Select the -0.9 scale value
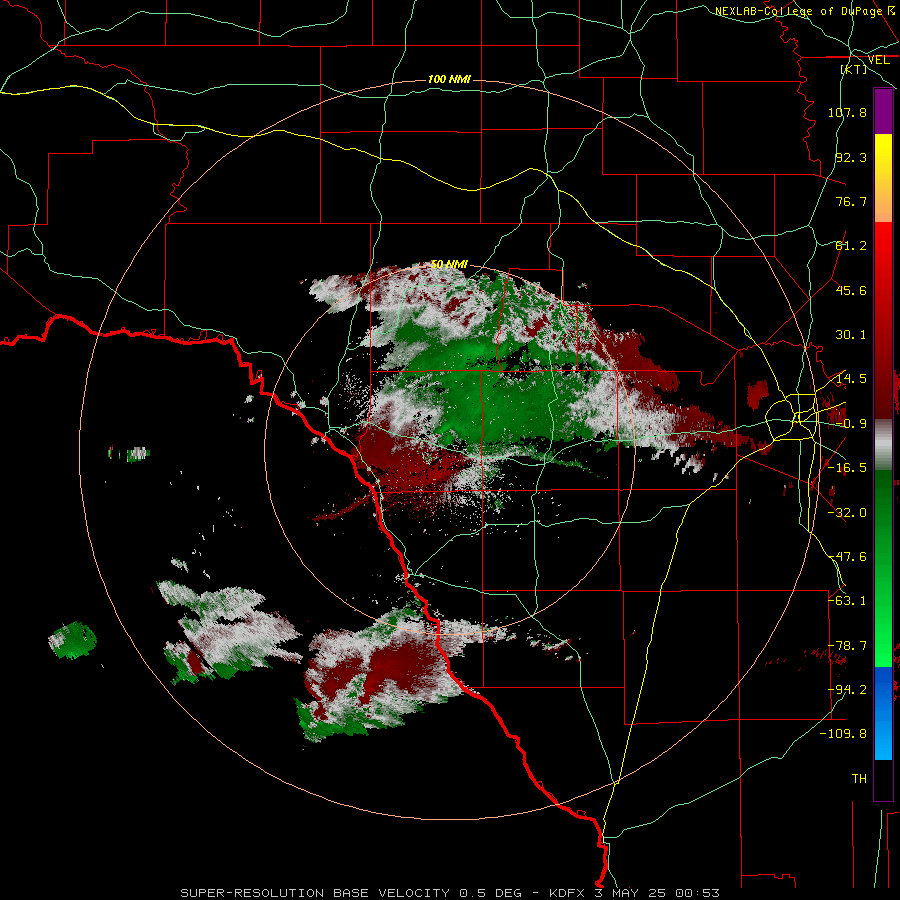Screen dimensions: 900x900 click(851, 424)
